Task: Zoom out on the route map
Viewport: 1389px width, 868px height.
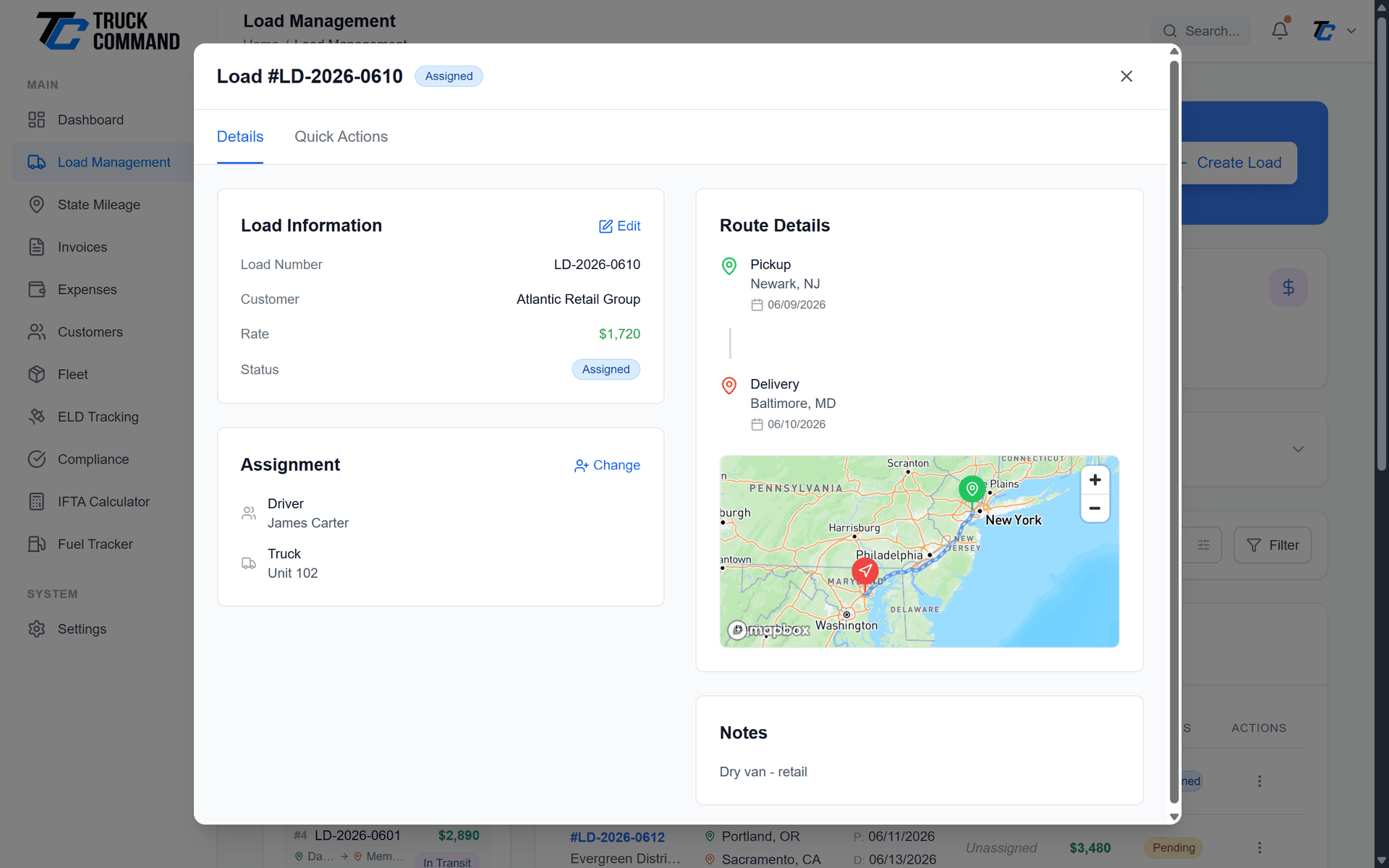Action: pos(1095,508)
